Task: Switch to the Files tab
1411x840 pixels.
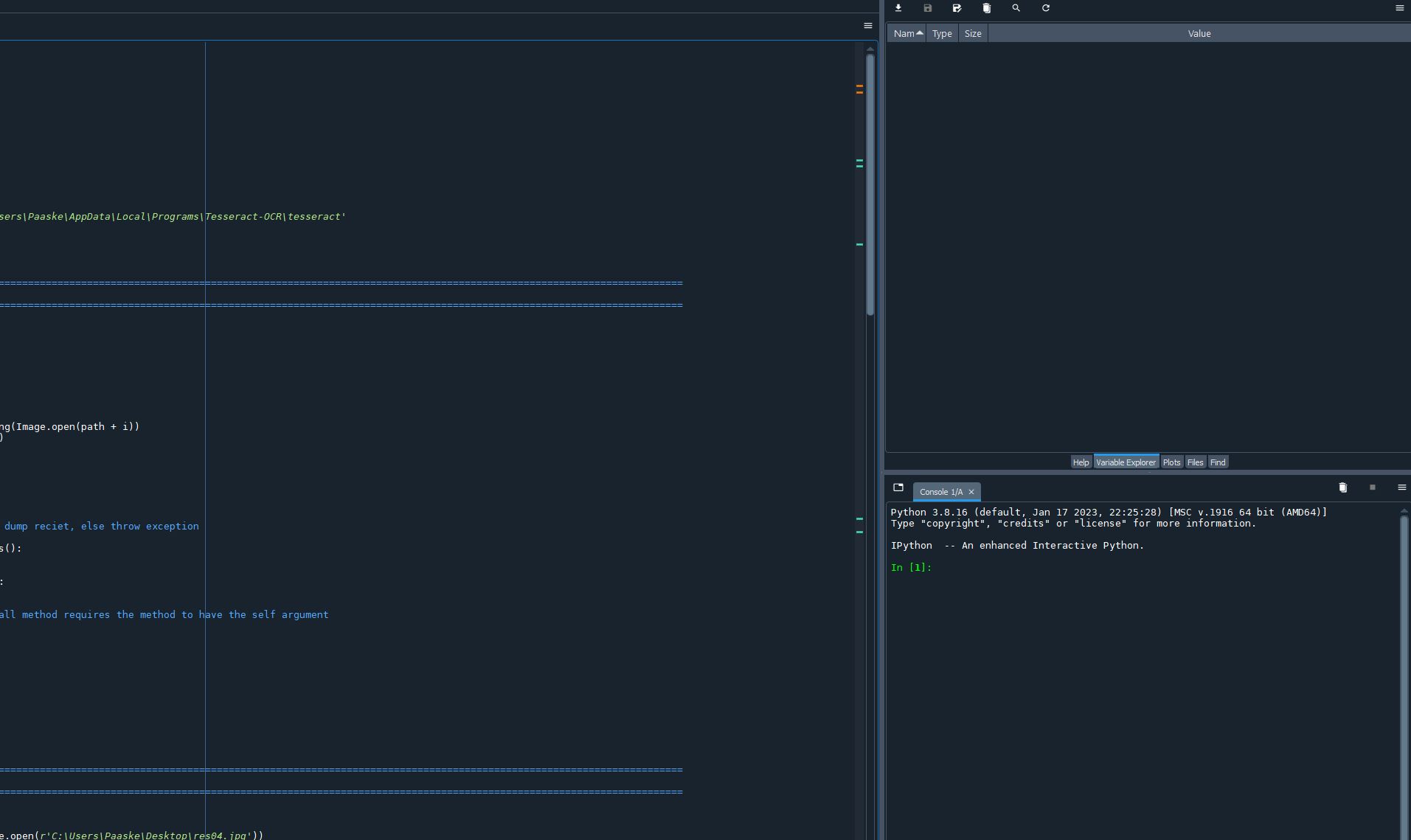Action: tap(1195, 462)
